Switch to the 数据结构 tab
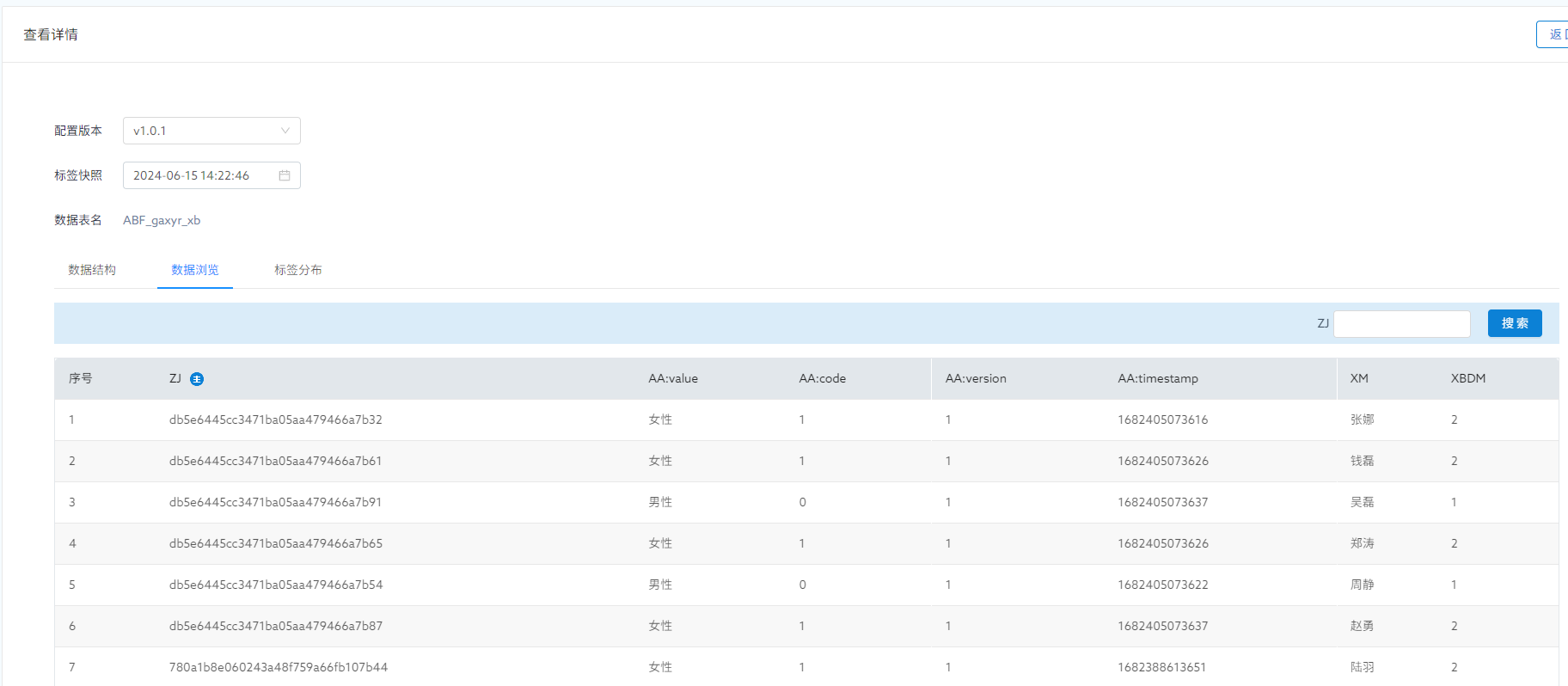This screenshot has width=1568, height=686. point(92,270)
